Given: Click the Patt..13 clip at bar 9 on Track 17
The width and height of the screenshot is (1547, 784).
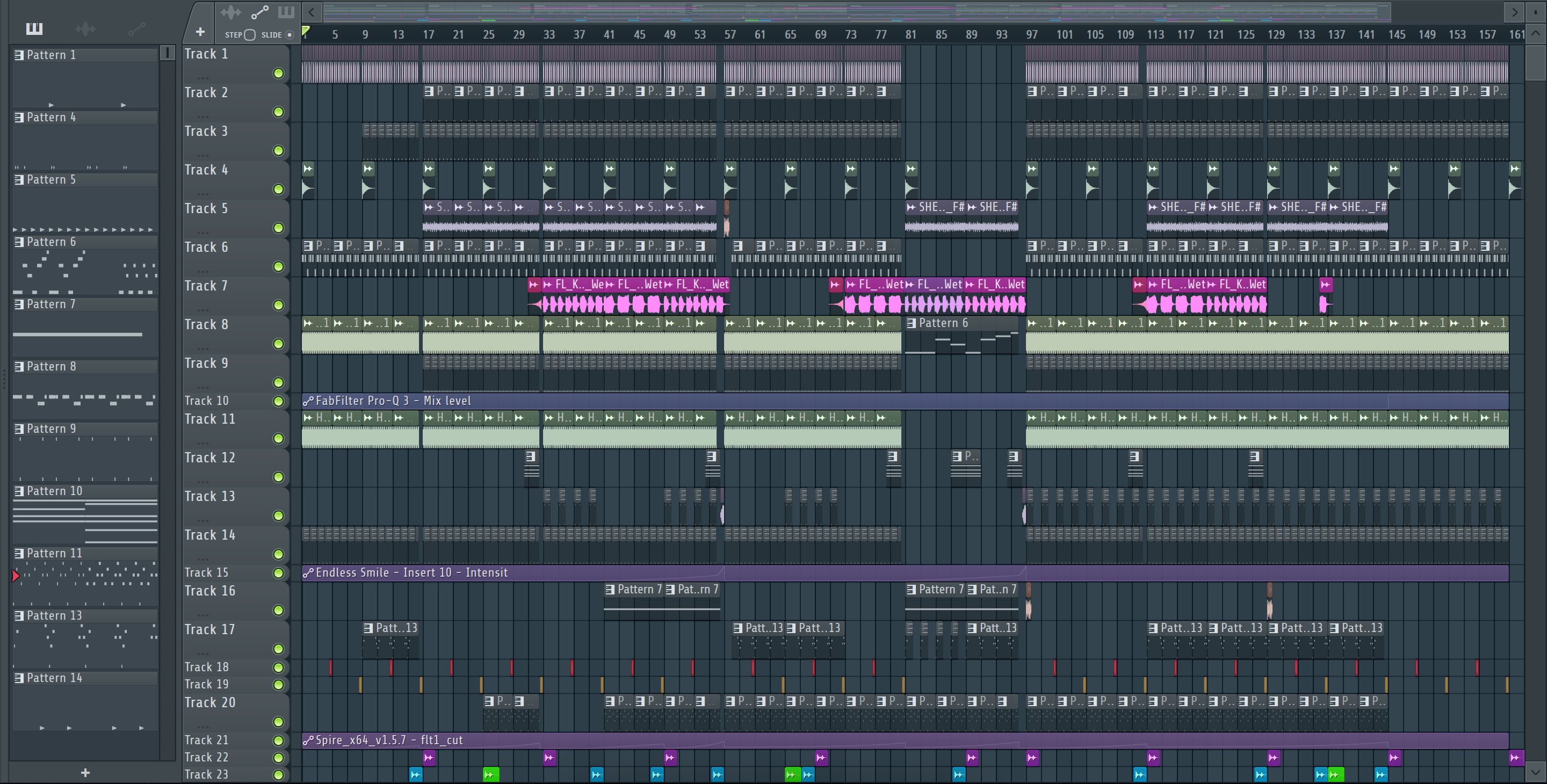Looking at the screenshot, I should pos(391,640).
